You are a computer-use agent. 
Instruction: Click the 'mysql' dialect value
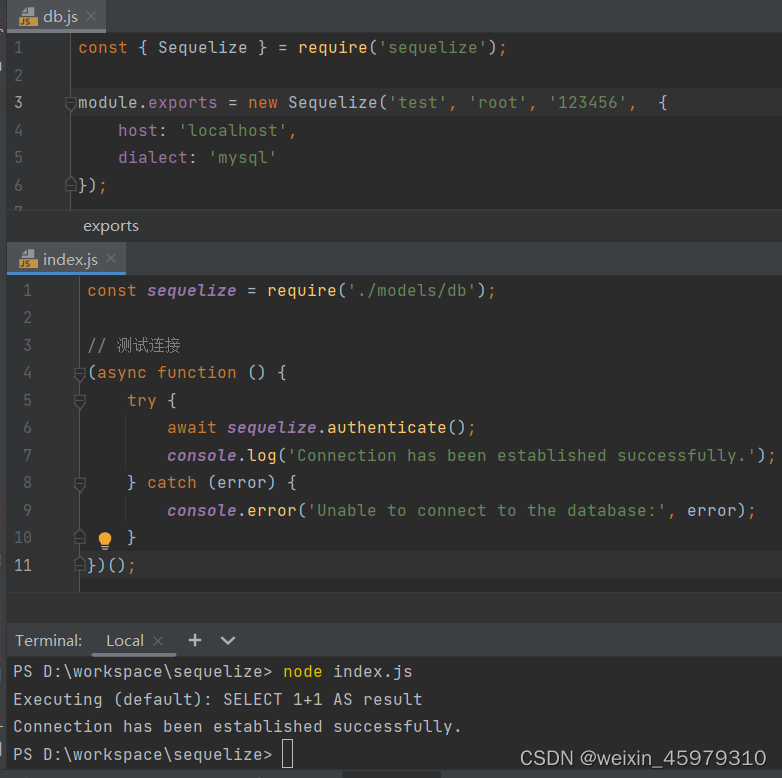tap(242, 158)
